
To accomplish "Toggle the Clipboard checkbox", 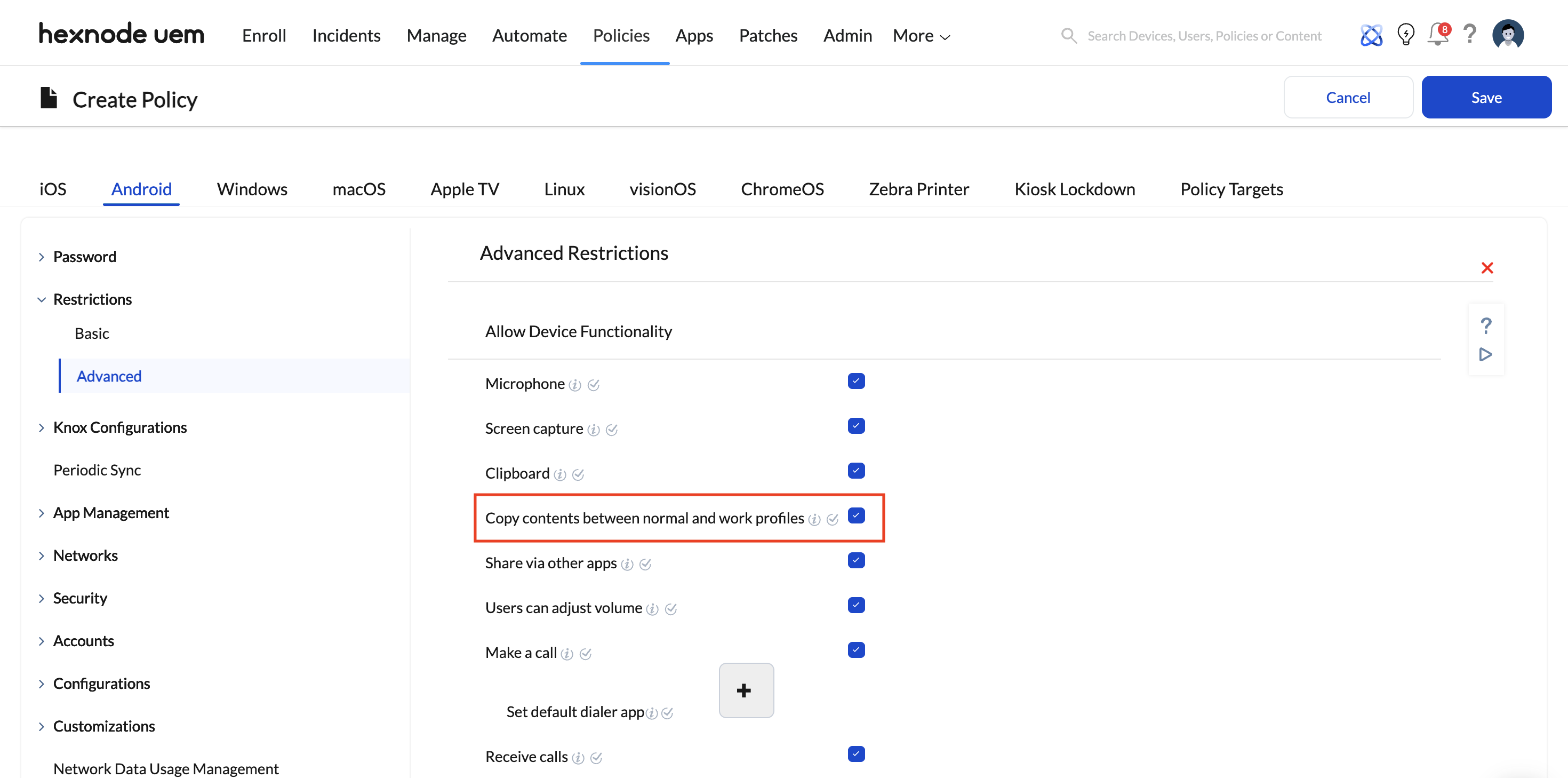I will tap(856, 471).
